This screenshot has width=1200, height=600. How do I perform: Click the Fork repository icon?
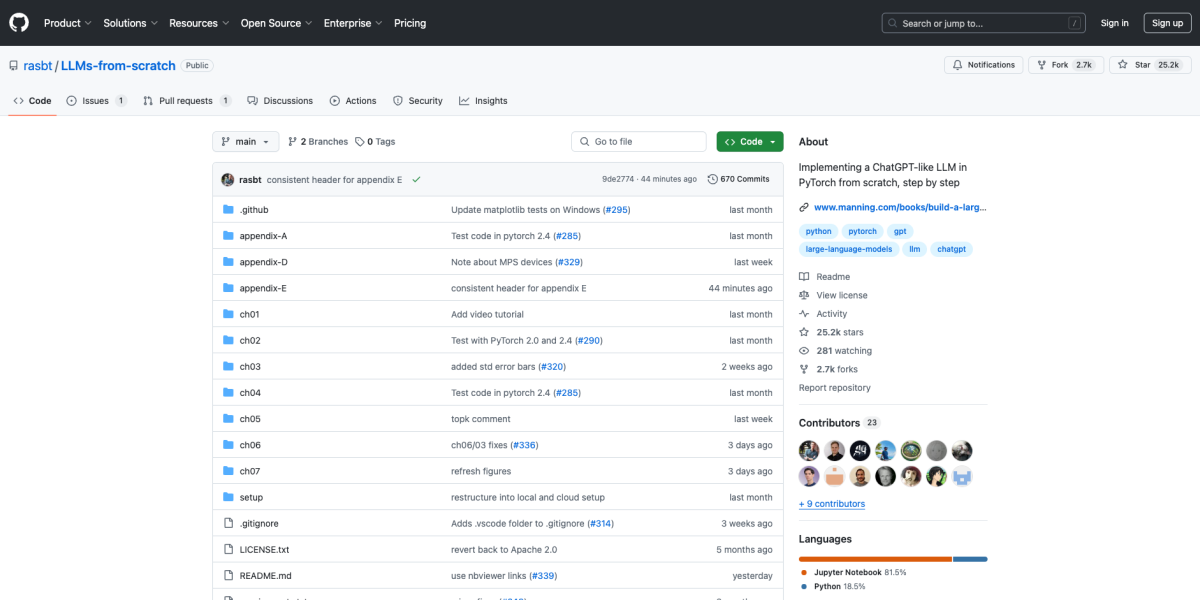pyautogui.click(x=1041, y=65)
